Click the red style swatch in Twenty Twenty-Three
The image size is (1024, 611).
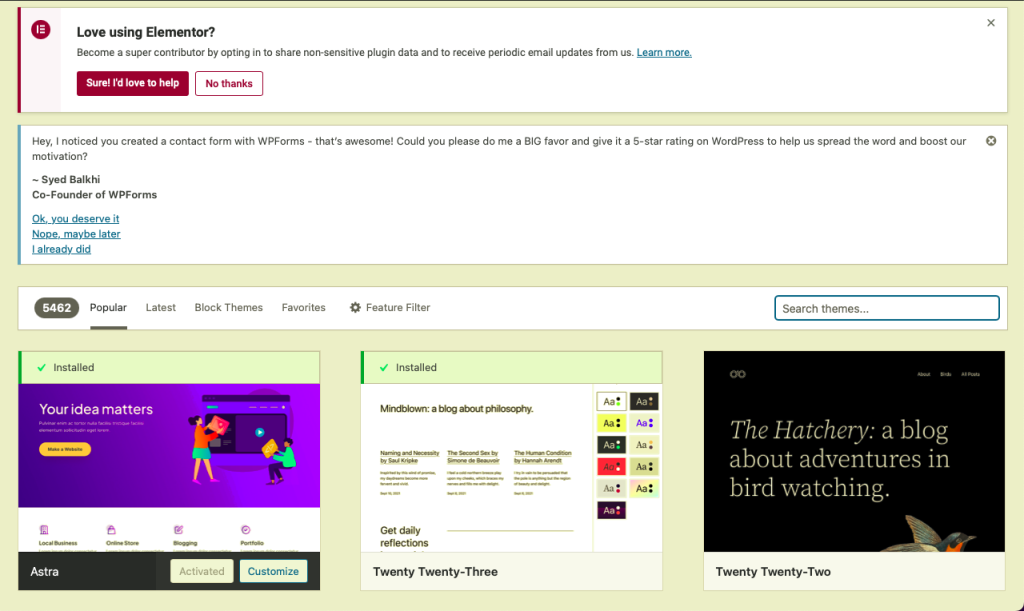(611, 466)
